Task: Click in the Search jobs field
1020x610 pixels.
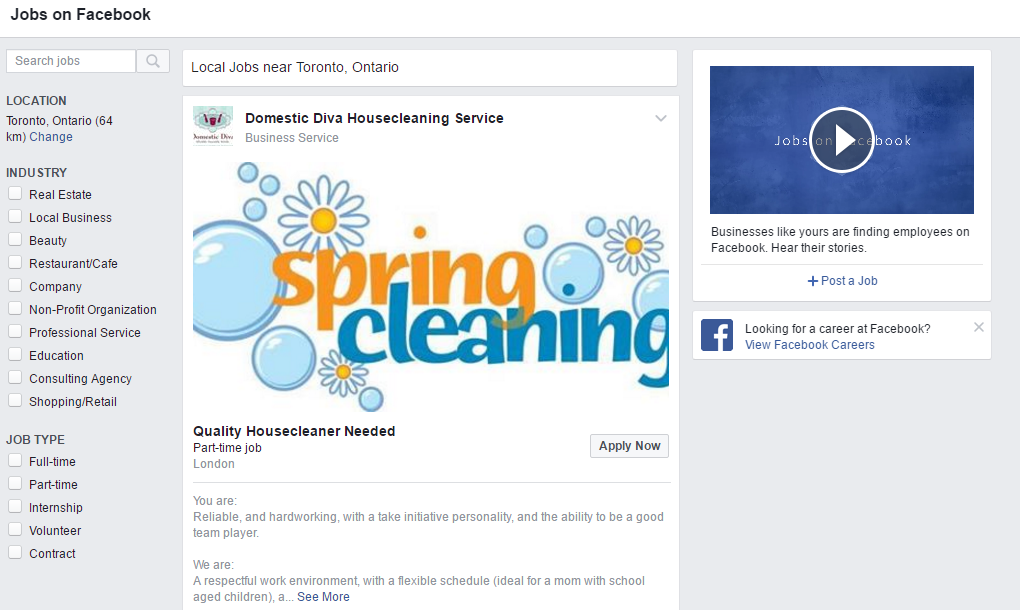Action: tap(71, 61)
